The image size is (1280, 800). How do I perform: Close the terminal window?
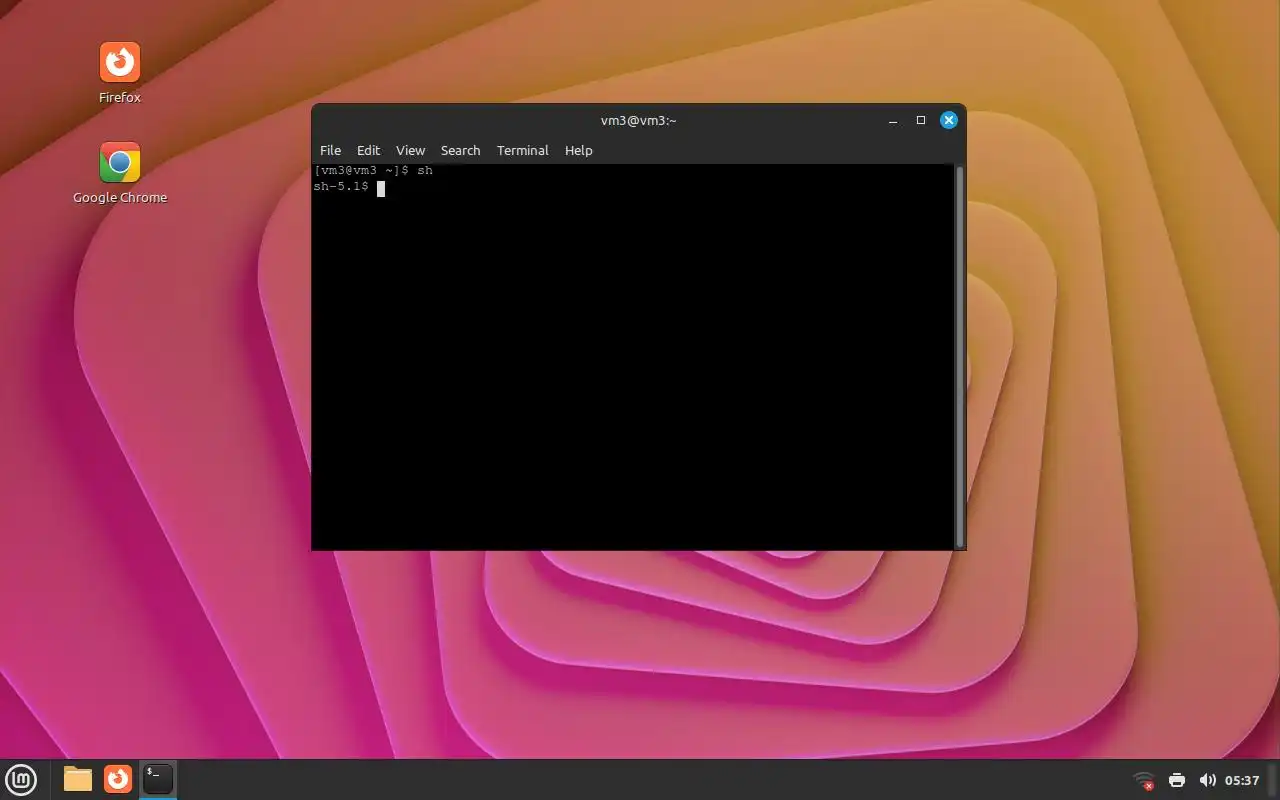pos(949,120)
